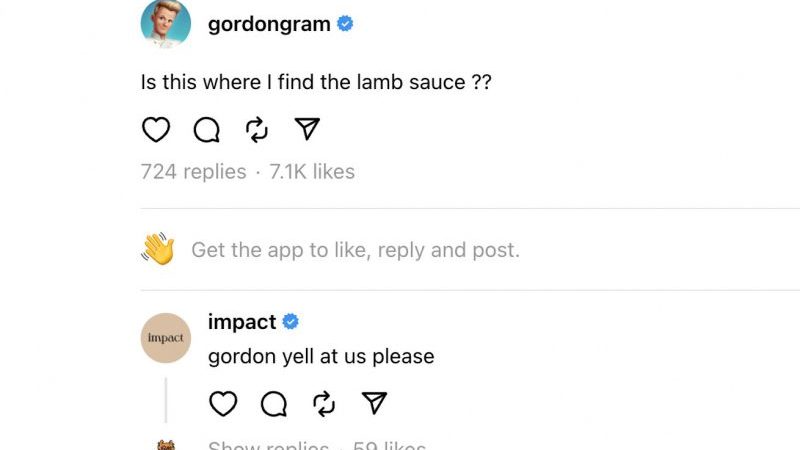Open gordongram profile picture

[x=166, y=23]
